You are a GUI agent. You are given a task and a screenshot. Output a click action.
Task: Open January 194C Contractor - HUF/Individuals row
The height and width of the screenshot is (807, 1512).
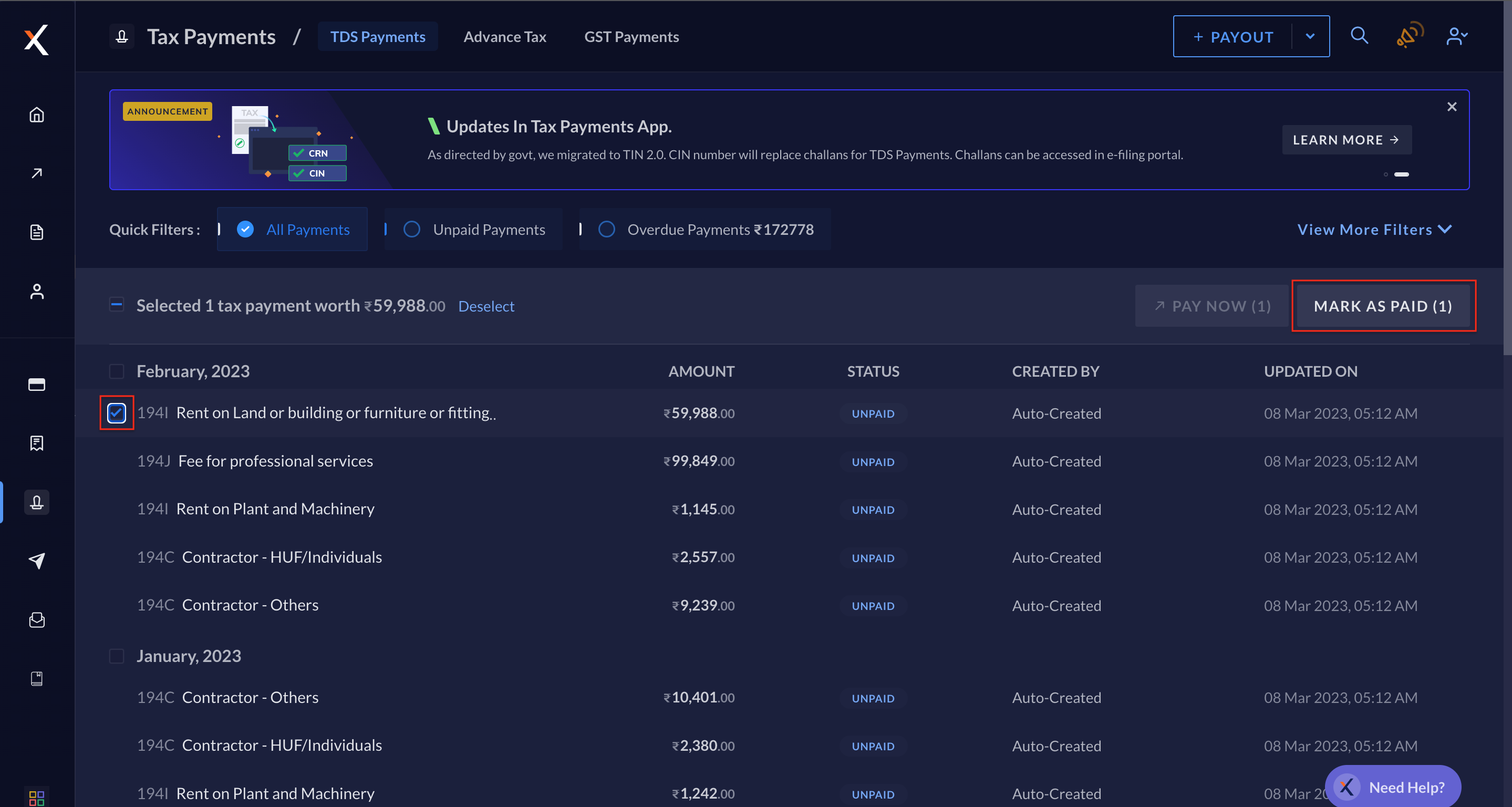pyautogui.click(x=790, y=746)
